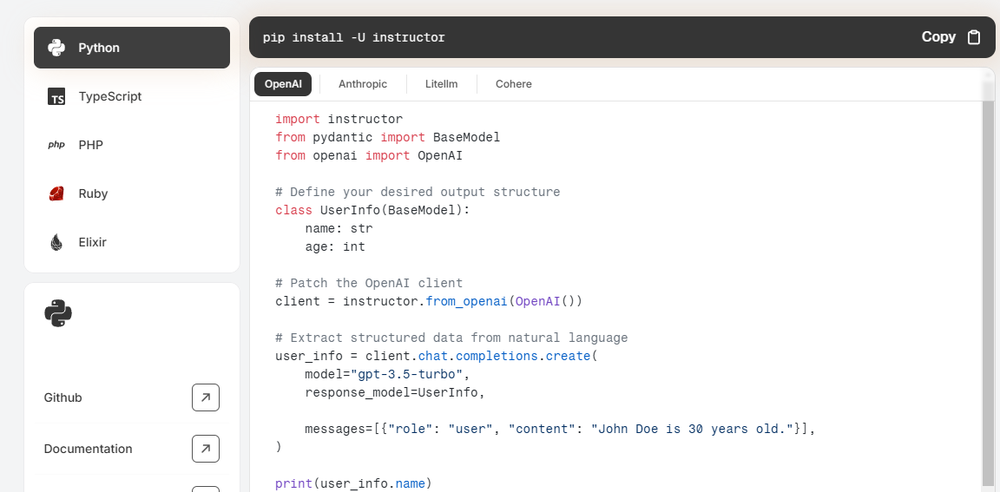
Task: Copy the pip install command
Action: [x=950, y=37]
